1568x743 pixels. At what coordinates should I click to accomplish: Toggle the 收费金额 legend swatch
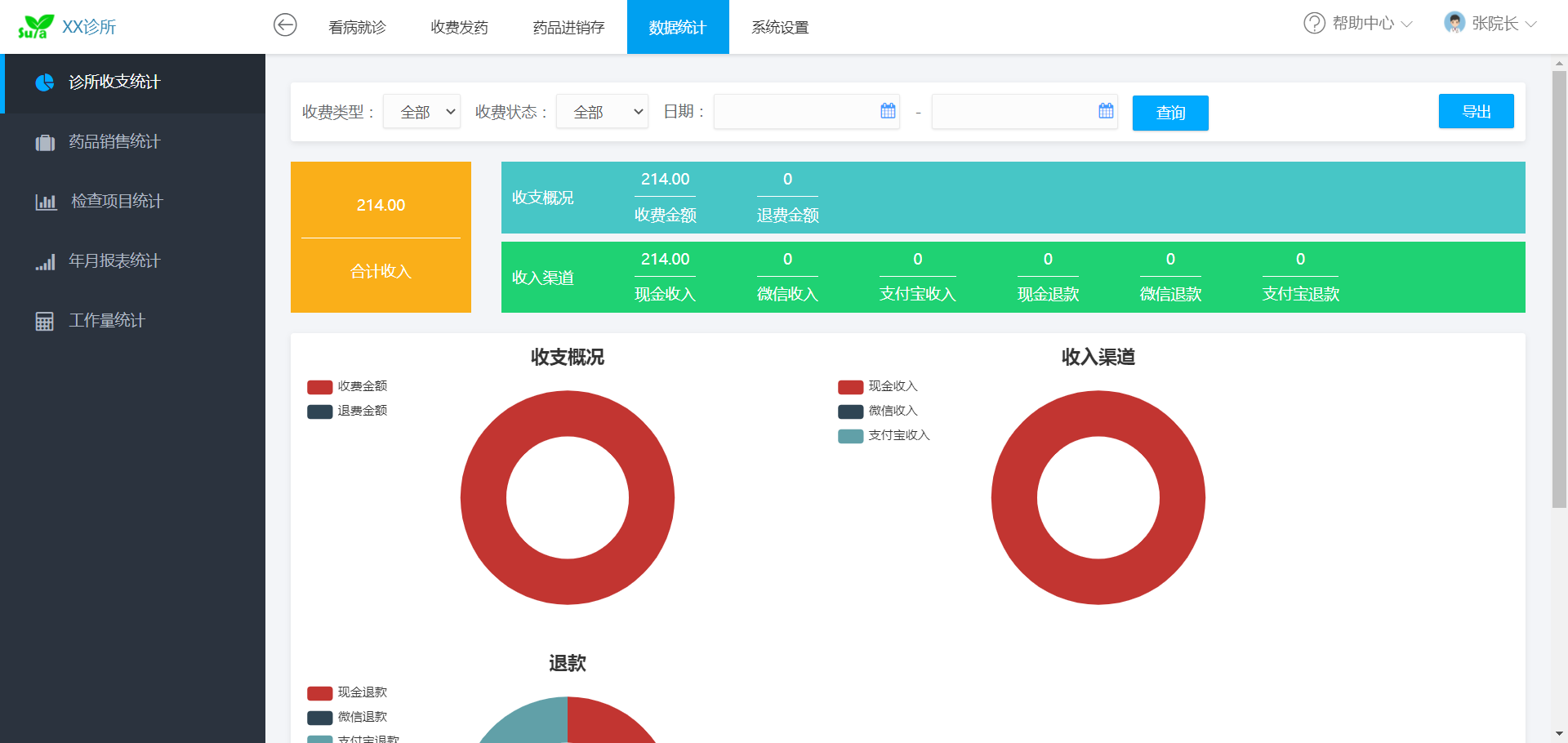[319, 387]
